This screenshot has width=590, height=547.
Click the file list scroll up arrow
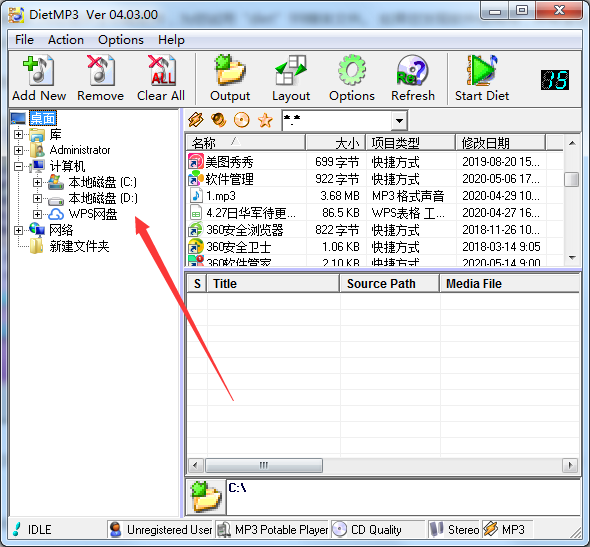572,143
